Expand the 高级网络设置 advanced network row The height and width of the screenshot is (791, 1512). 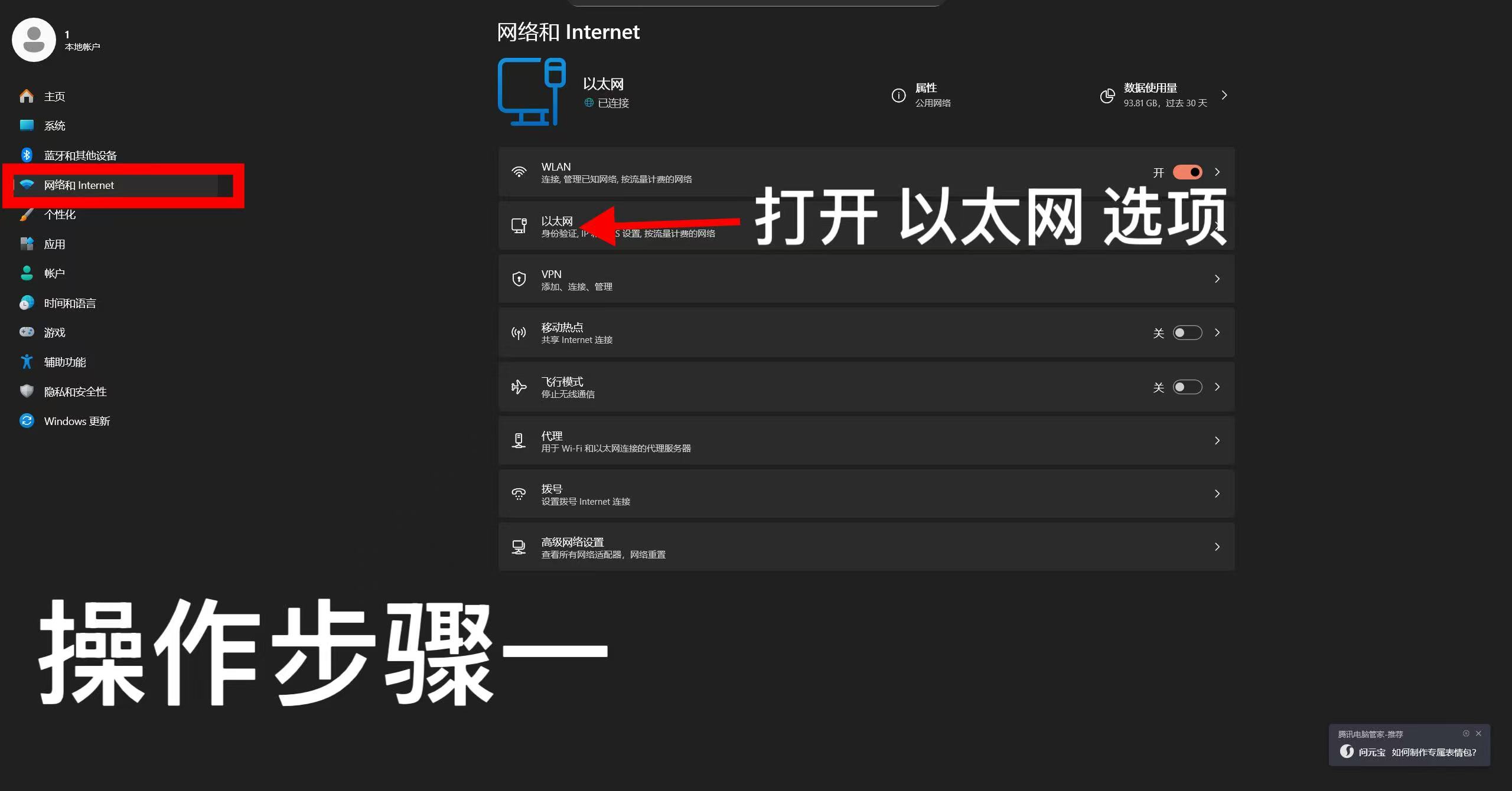pos(1217,546)
